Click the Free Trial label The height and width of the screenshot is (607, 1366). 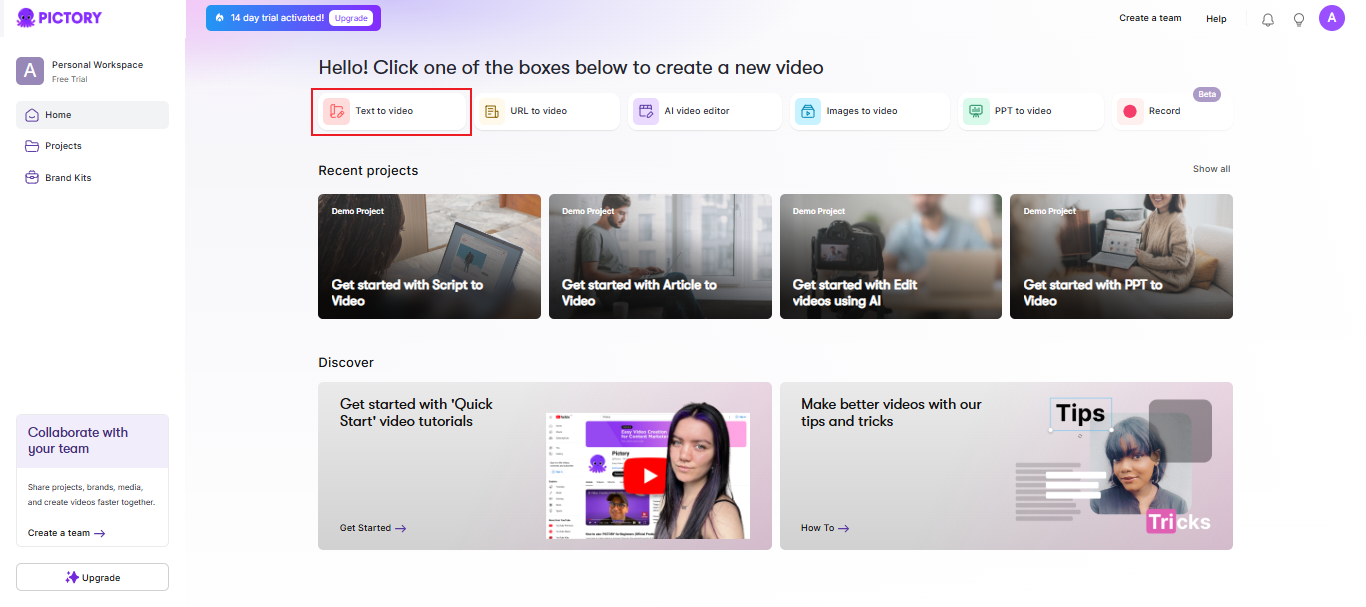point(70,79)
